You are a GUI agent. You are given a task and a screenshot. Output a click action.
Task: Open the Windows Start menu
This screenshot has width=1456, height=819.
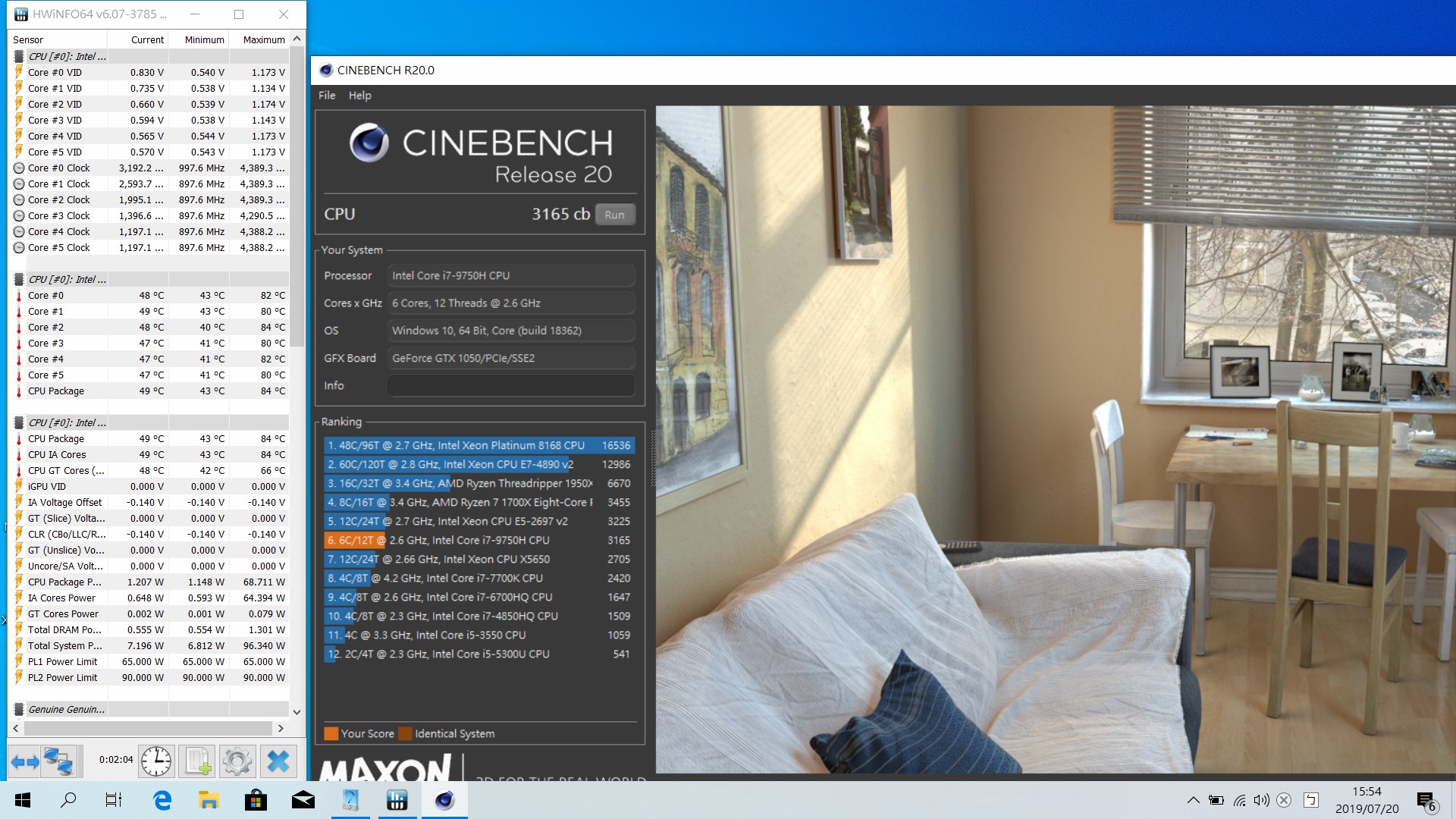23,800
